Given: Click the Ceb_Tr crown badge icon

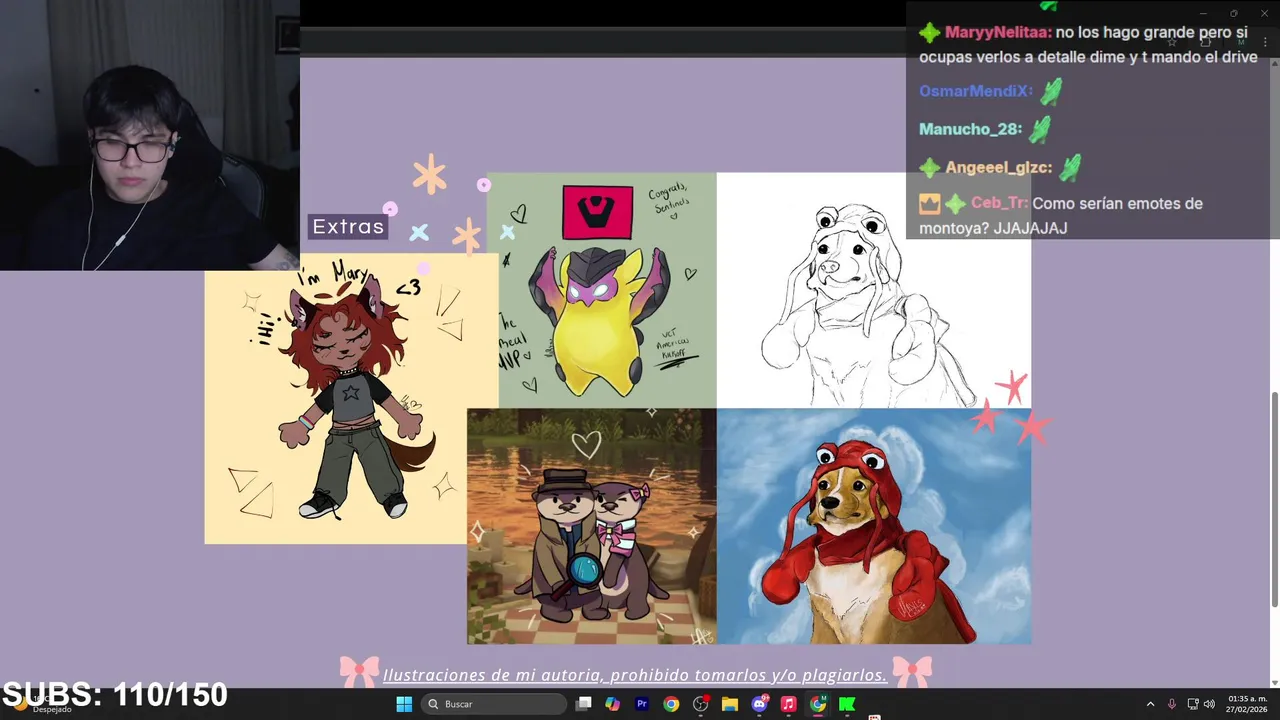Looking at the screenshot, I should 930,204.
